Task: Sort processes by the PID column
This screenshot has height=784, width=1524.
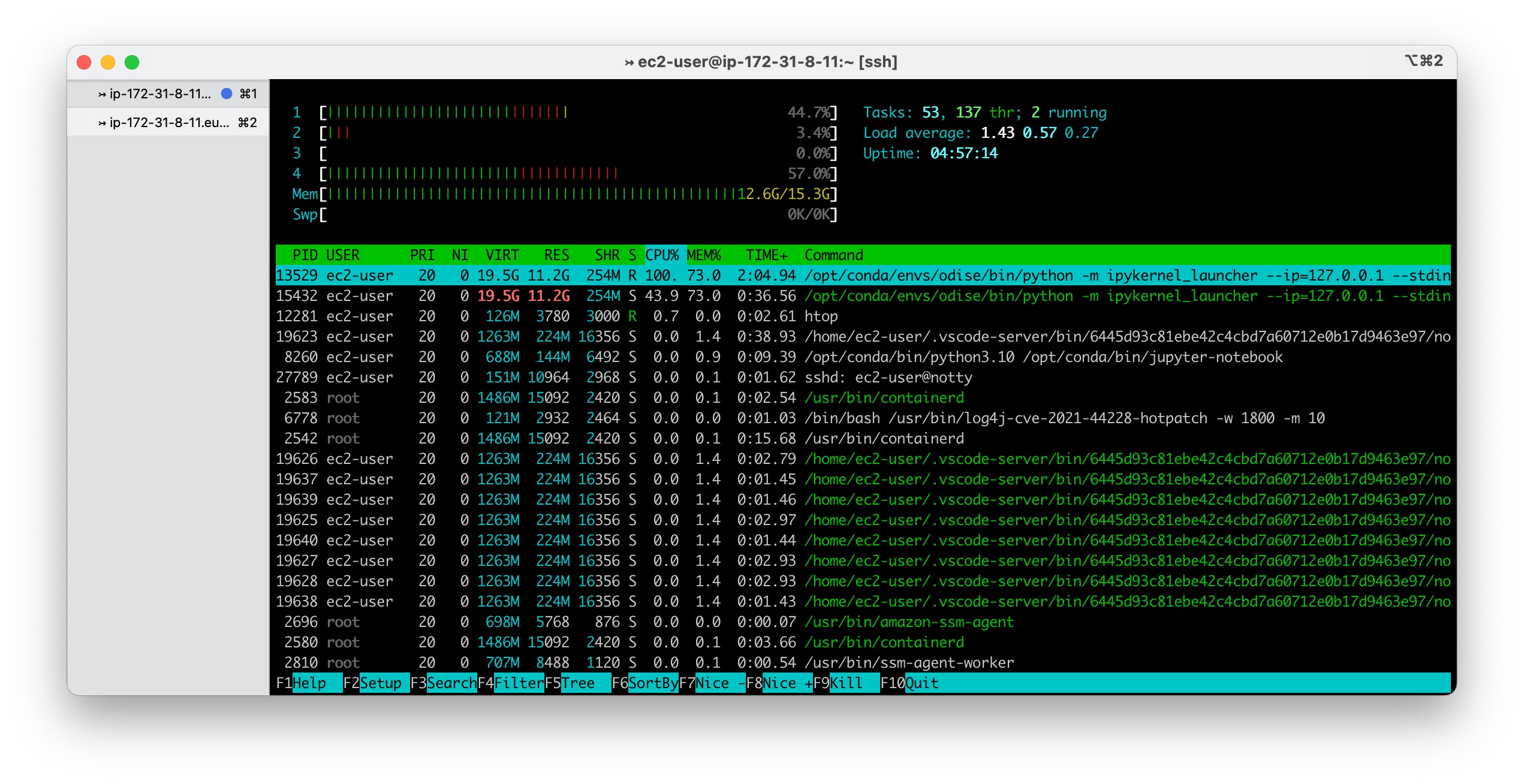Action: click(x=307, y=255)
